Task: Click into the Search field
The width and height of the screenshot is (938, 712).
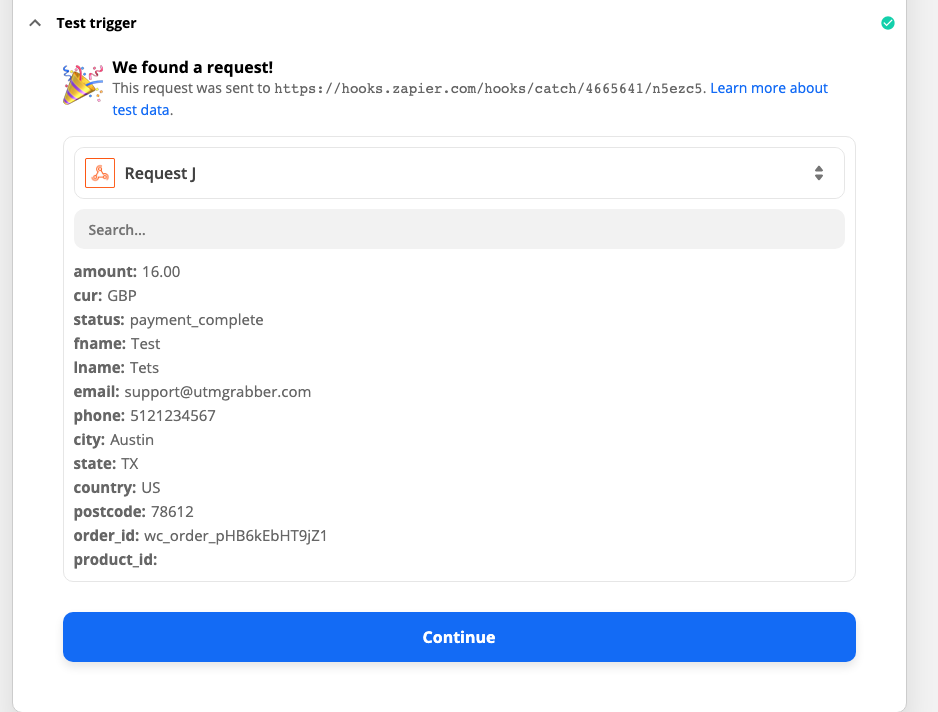Action: point(459,229)
